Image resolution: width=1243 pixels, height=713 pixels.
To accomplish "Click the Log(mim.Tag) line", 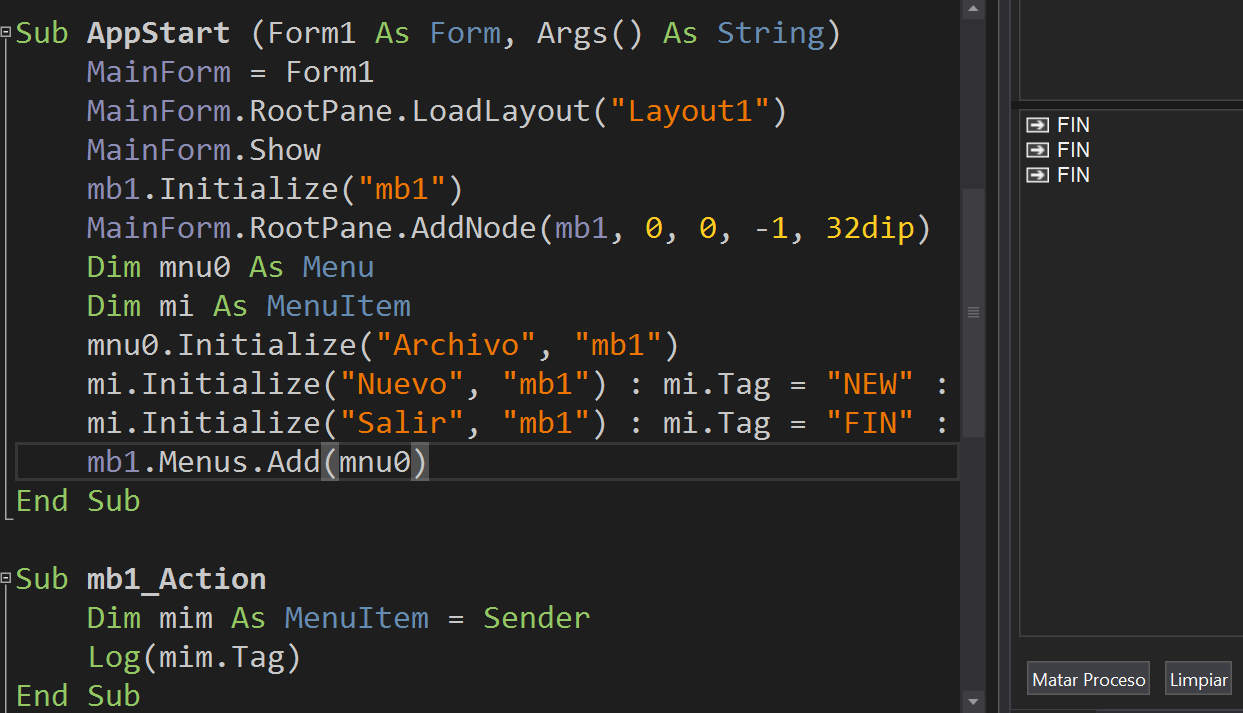I will click(194, 657).
